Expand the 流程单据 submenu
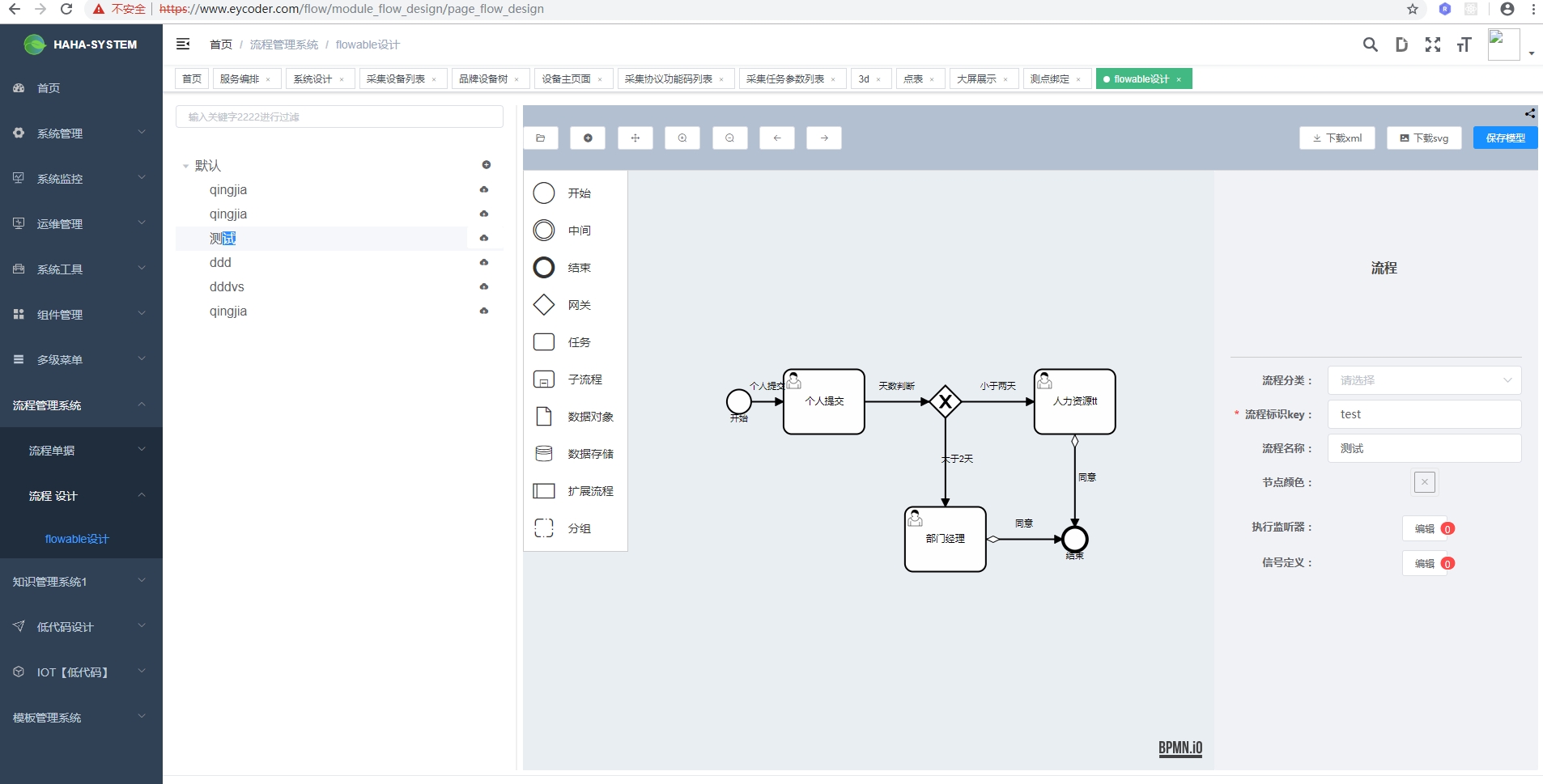The height and width of the screenshot is (784, 1543). (81, 451)
